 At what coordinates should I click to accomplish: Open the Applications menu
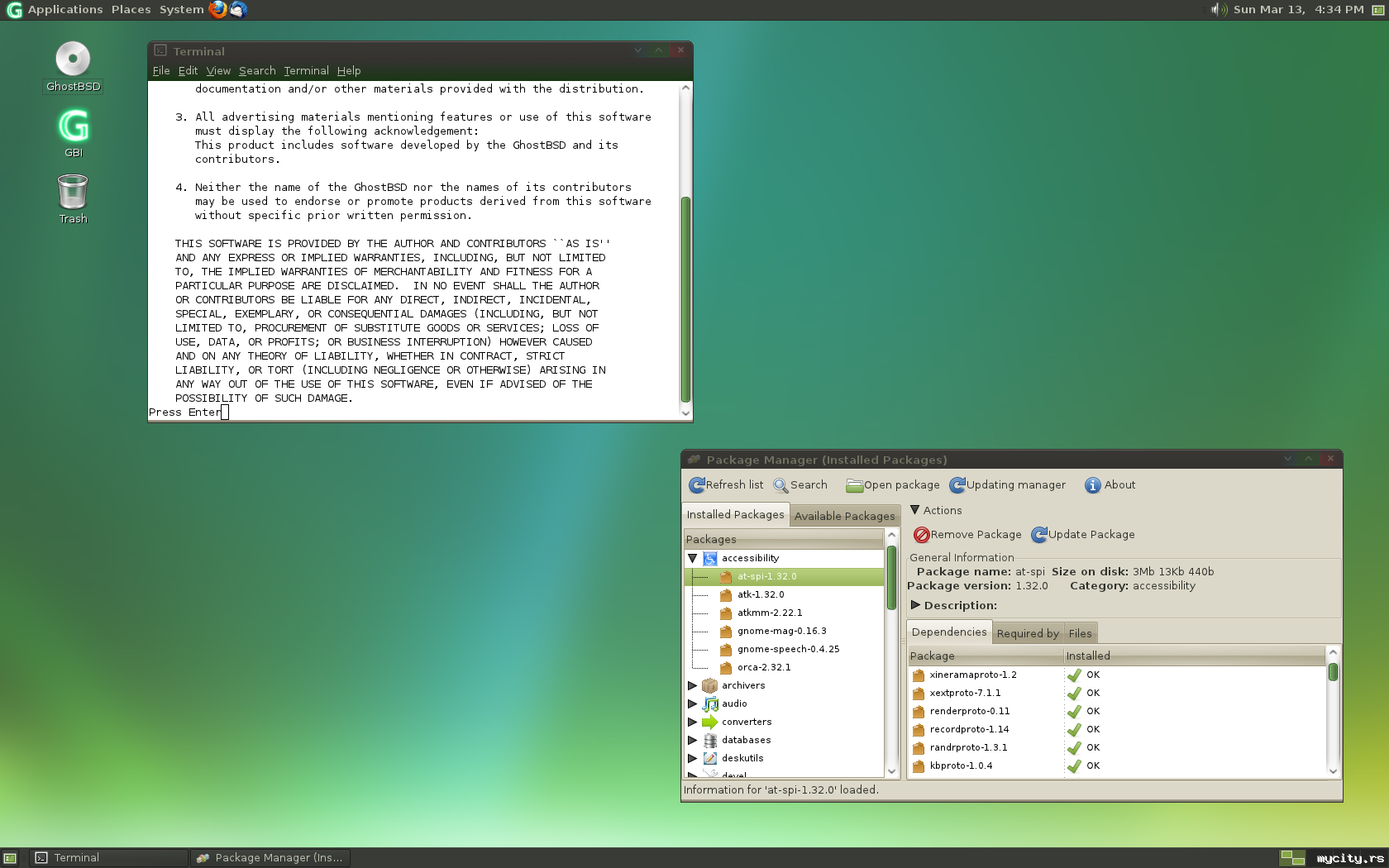(65, 10)
